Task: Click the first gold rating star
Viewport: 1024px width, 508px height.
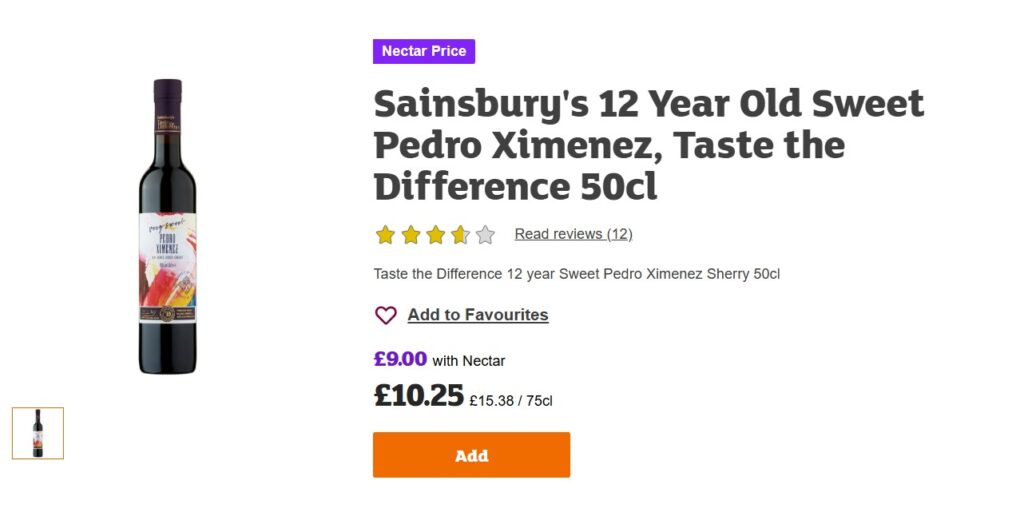Action: [386, 235]
